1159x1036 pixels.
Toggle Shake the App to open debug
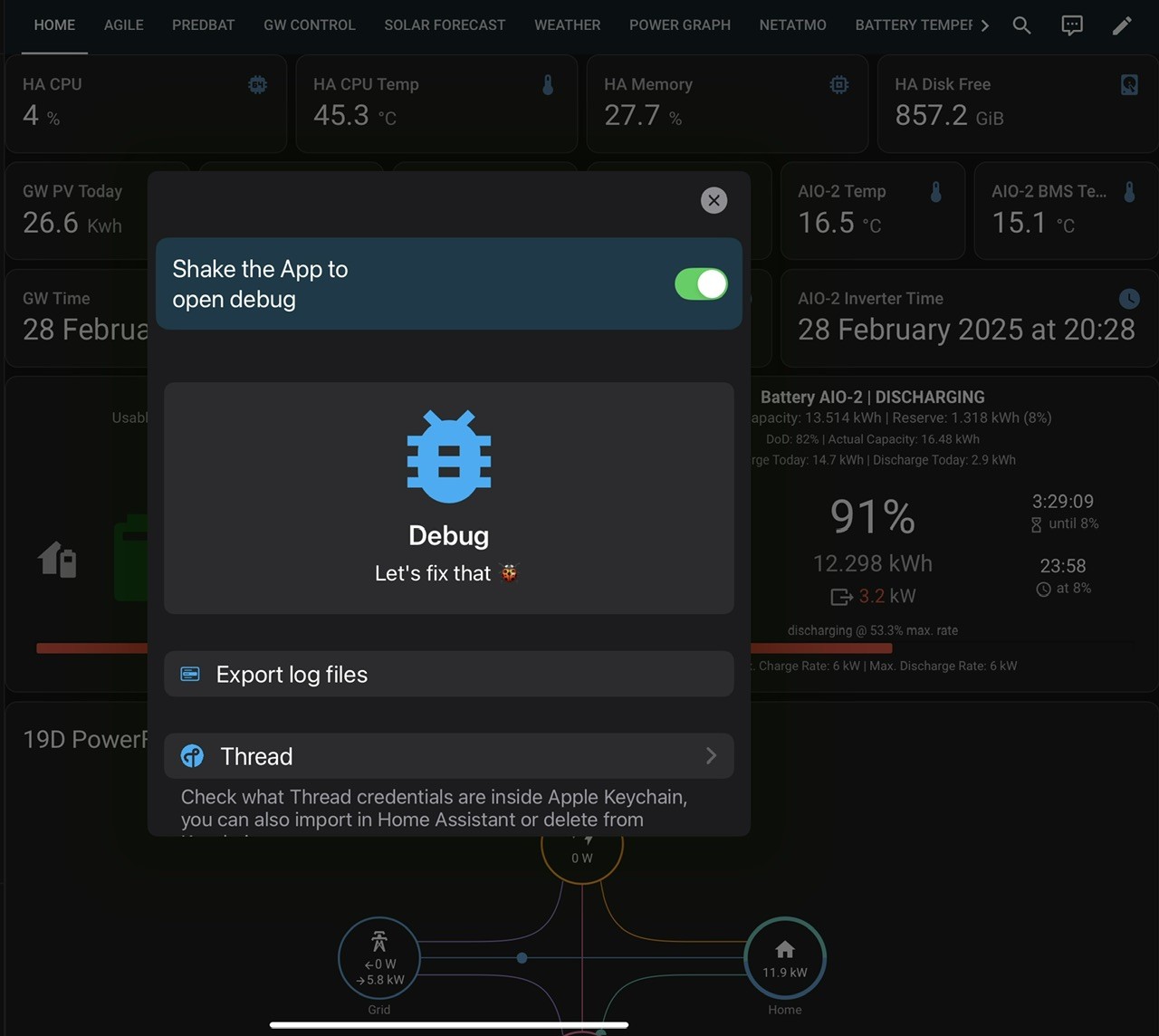701,284
